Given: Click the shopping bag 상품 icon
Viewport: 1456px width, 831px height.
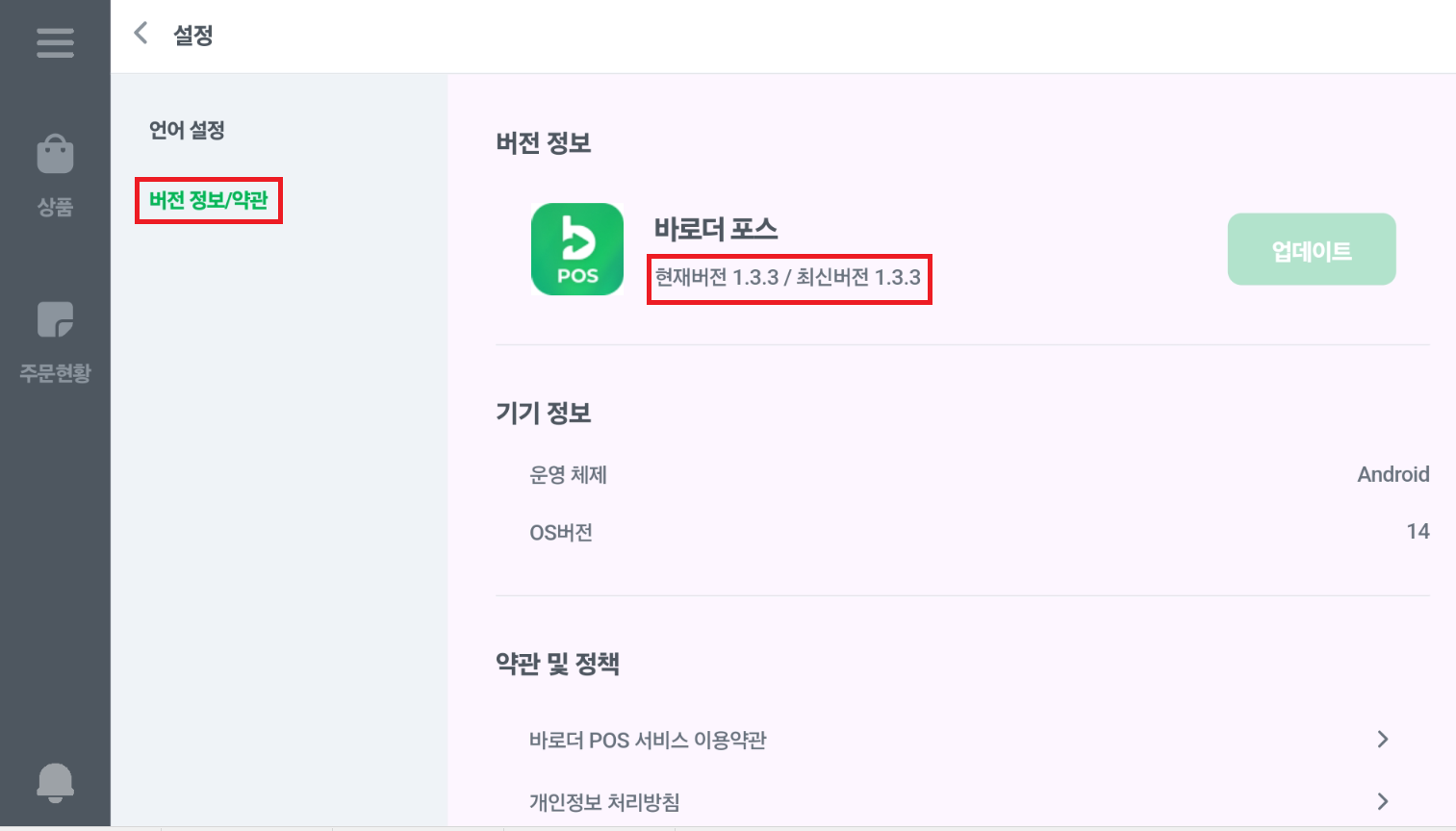Looking at the screenshot, I should [55, 155].
